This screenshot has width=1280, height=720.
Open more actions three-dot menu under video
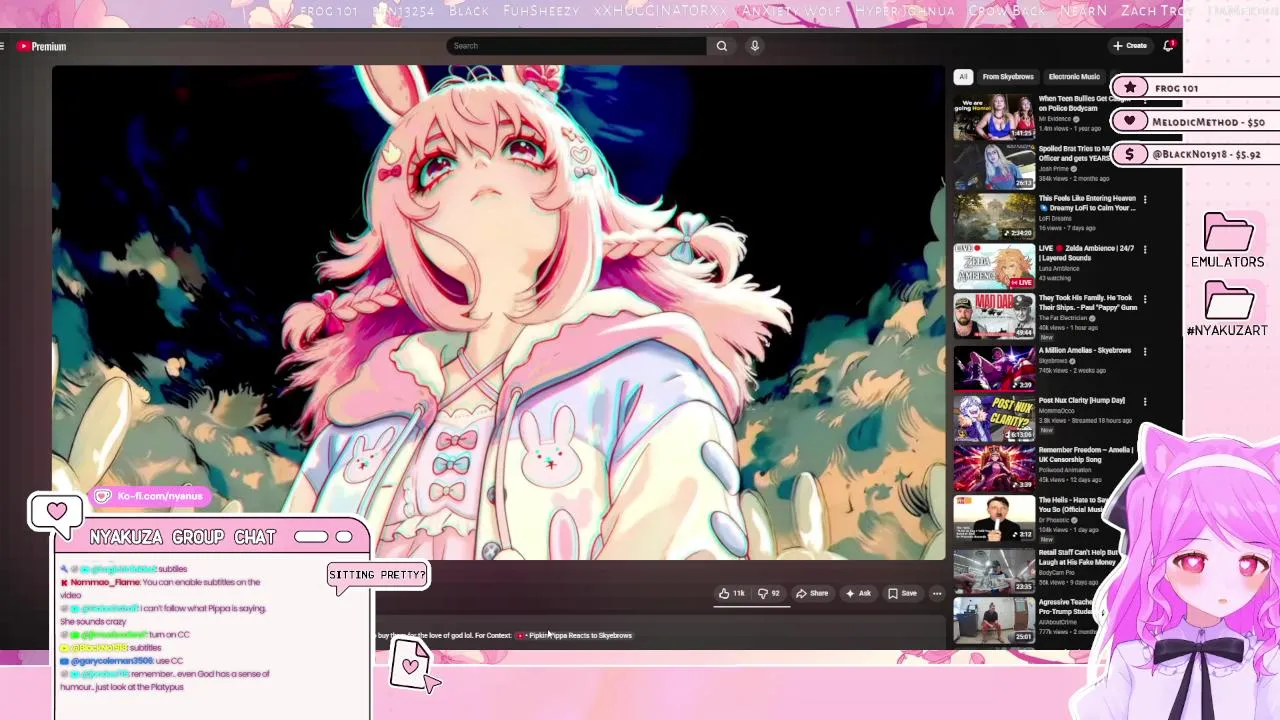tap(937, 593)
